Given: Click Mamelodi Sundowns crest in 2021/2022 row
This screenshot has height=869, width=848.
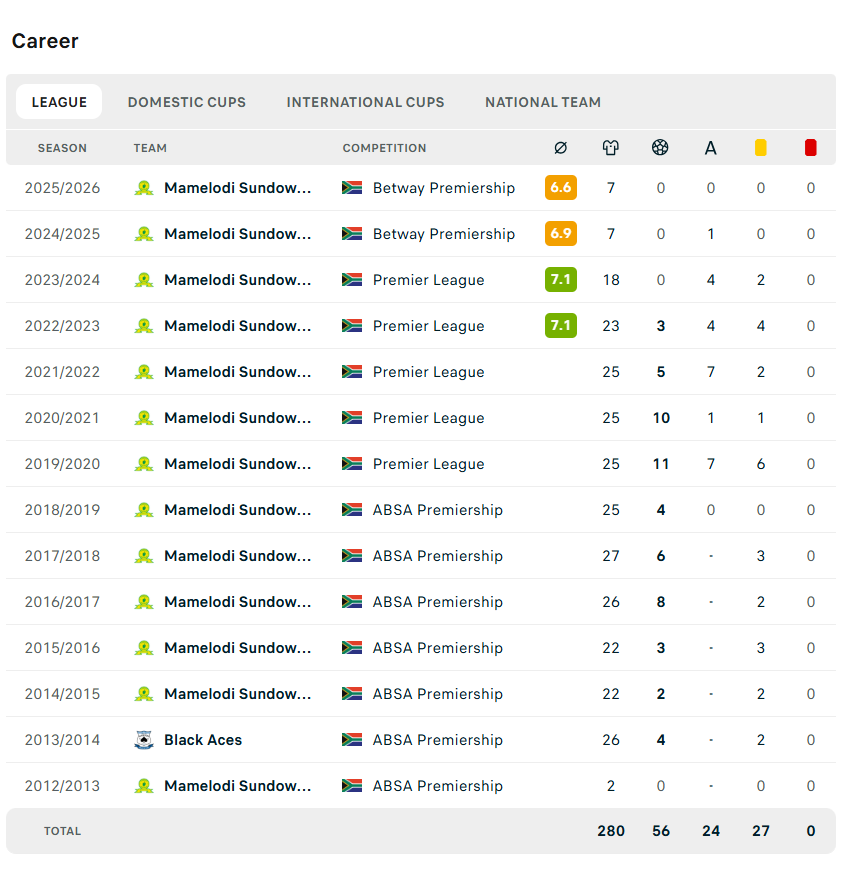Looking at the screenshot, I should click(x=144, y=372).
